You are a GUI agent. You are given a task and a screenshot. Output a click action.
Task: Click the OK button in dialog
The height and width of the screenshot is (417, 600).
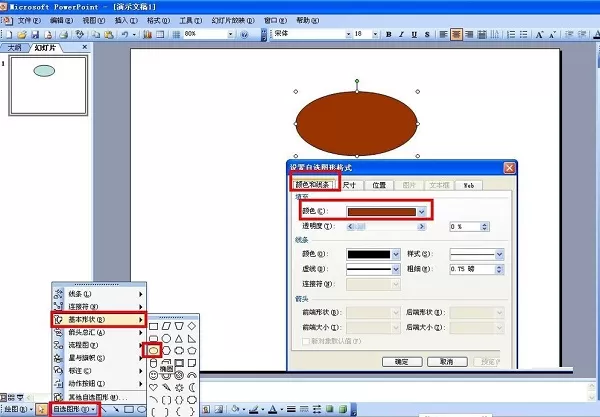(x=402, y=362)
